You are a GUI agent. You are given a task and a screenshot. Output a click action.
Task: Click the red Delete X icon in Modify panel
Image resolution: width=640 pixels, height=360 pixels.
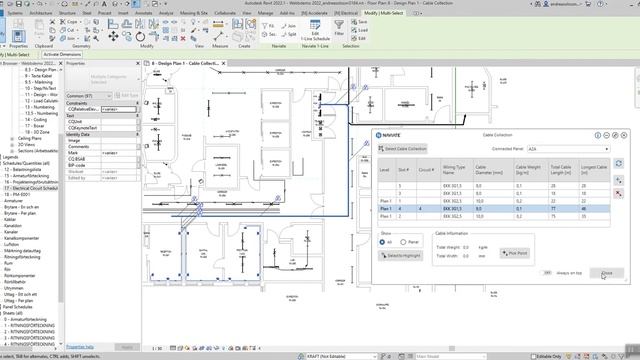click(183, 38)
